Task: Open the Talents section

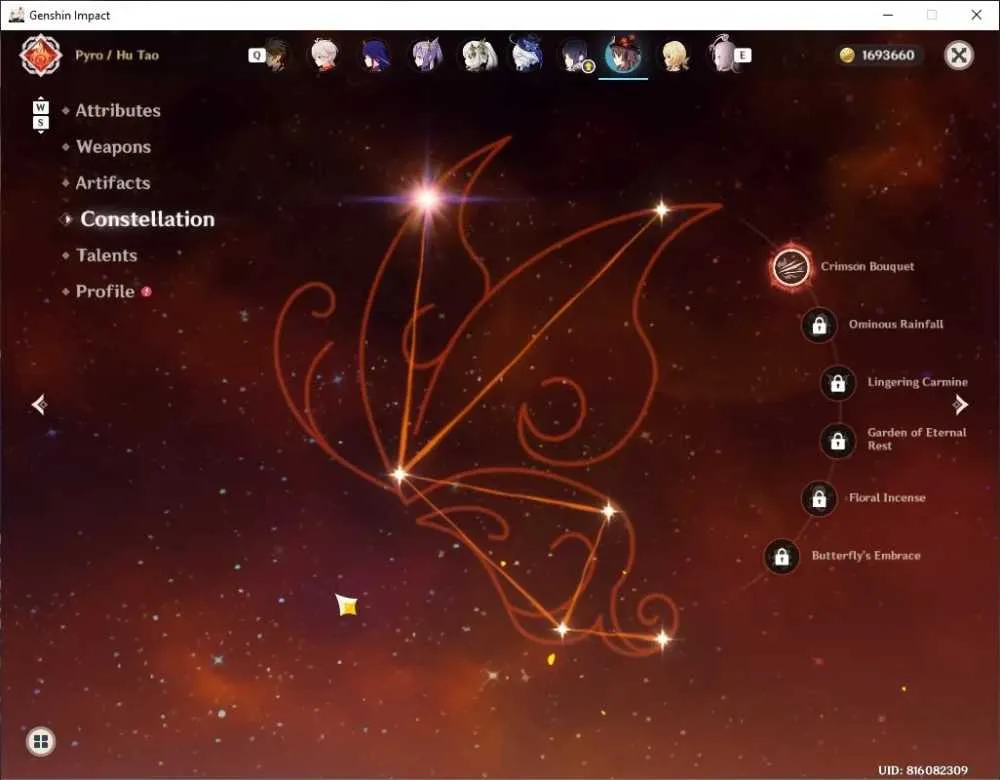Action: tap(107, 255)
